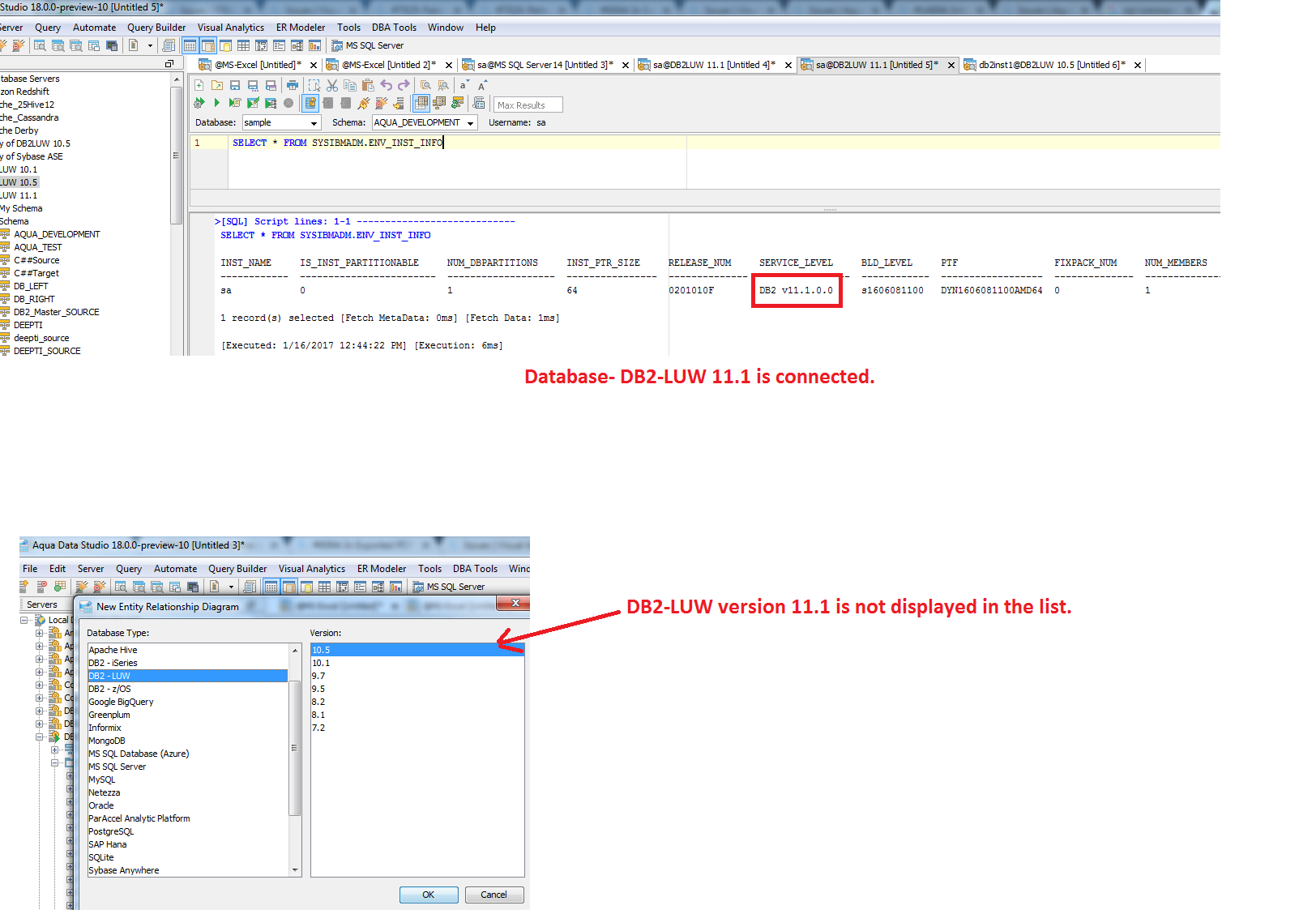
Task: Toggle the Auto Commit database icon
Action: tap(310, 103)
